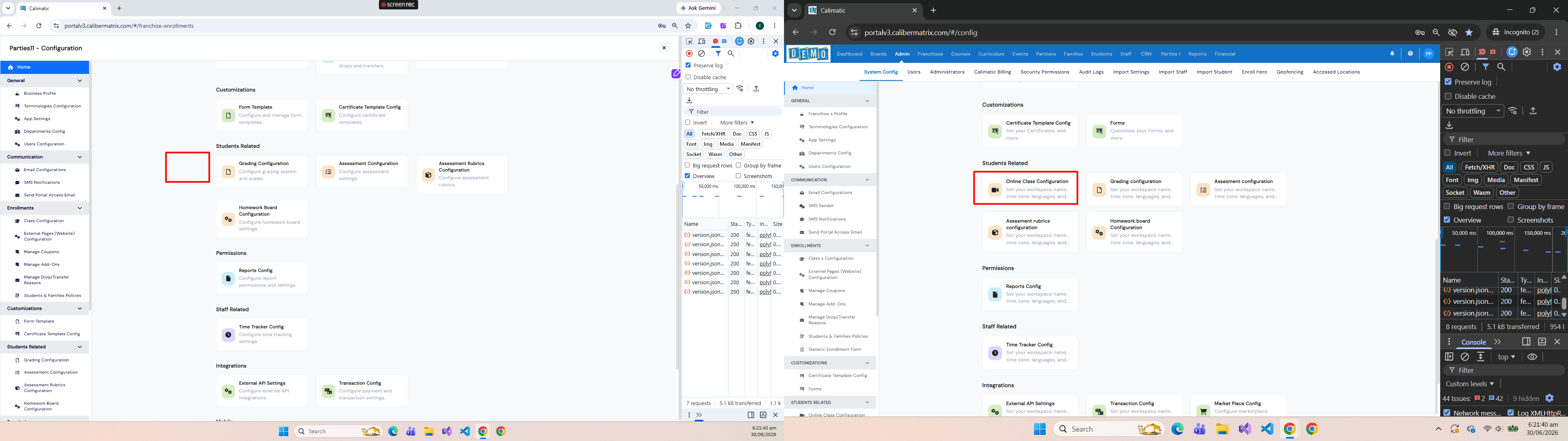The width and height of the screenshot is (1568, 441).
Task: Filter by Fetch/XHR in left window DevTools
Action: [x=713, y=134]
